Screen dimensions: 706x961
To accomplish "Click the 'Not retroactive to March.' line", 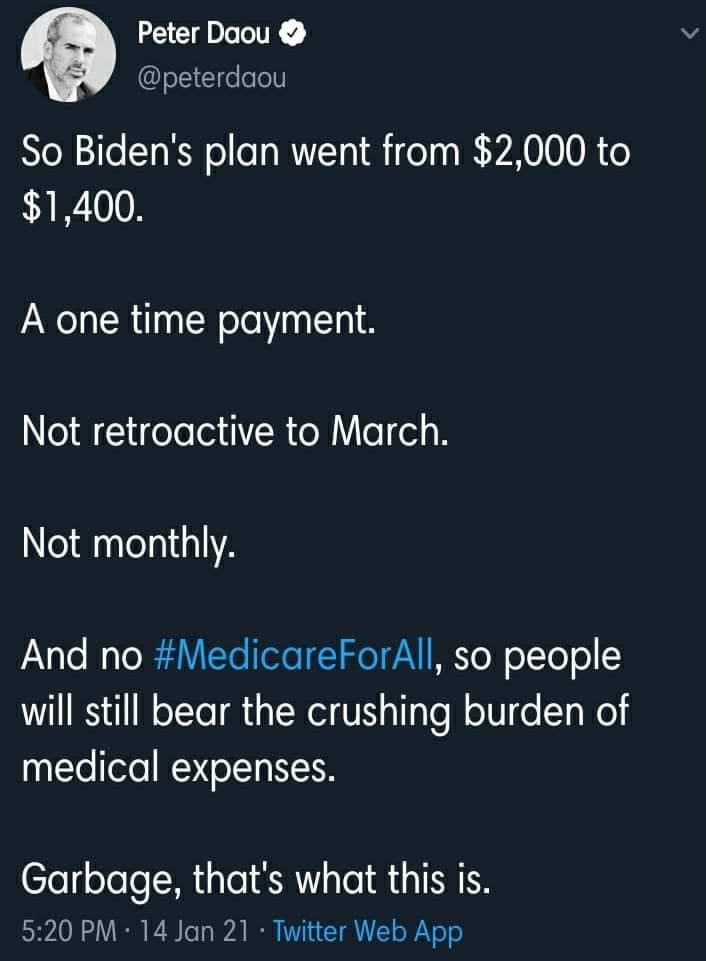I will 235,431.
